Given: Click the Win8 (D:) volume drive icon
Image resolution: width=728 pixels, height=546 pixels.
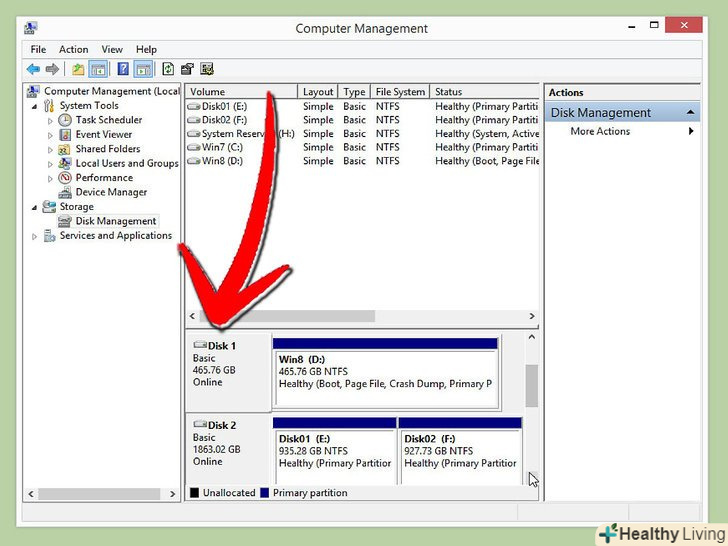Looking at the screenshot, I should click(x=194, y=161).
